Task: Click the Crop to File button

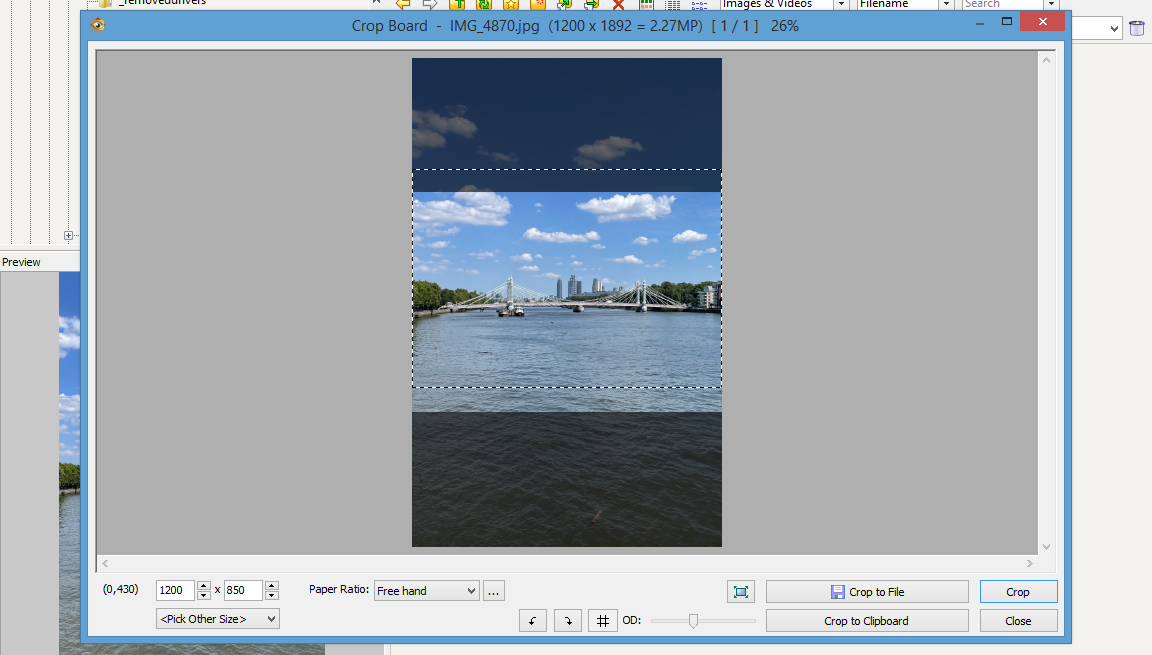Action: 867,592
